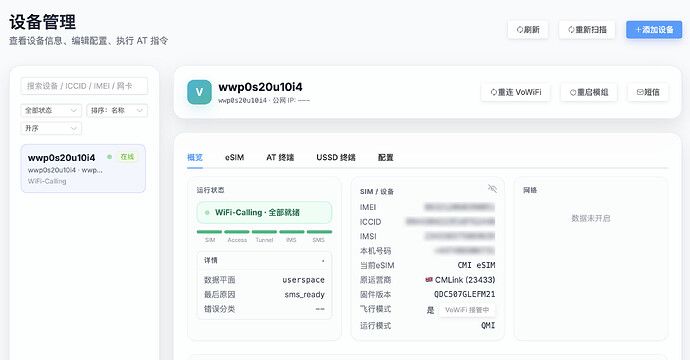This screenshot has width=690, height=360.
Task: Click the QDC507GLEFM21 firmware value
Action: [x=465, y=294]
